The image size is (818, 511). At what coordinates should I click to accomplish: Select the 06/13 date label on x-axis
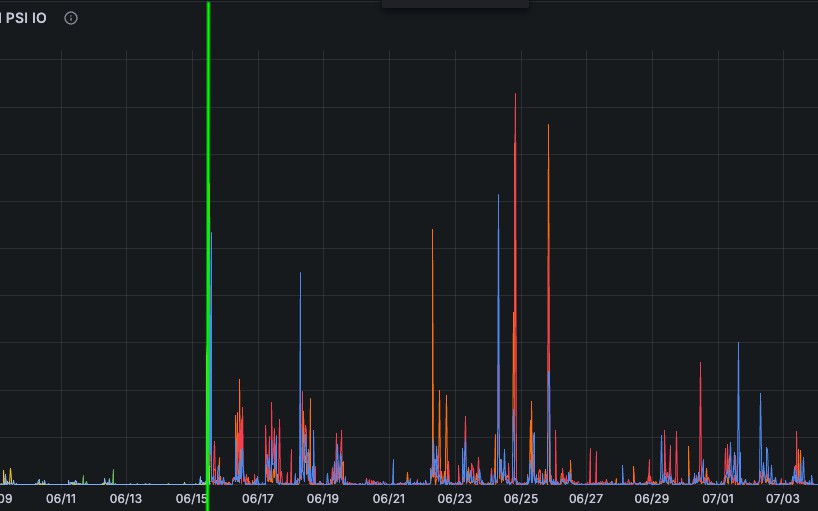click(x=126, y=498)
